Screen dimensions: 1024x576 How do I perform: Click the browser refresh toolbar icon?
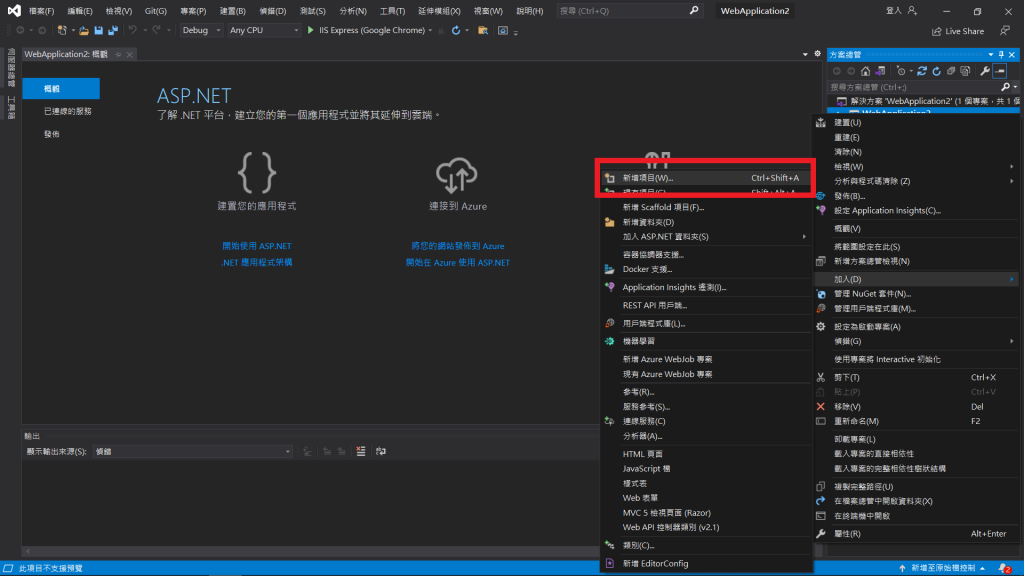(x=456, y=30)
